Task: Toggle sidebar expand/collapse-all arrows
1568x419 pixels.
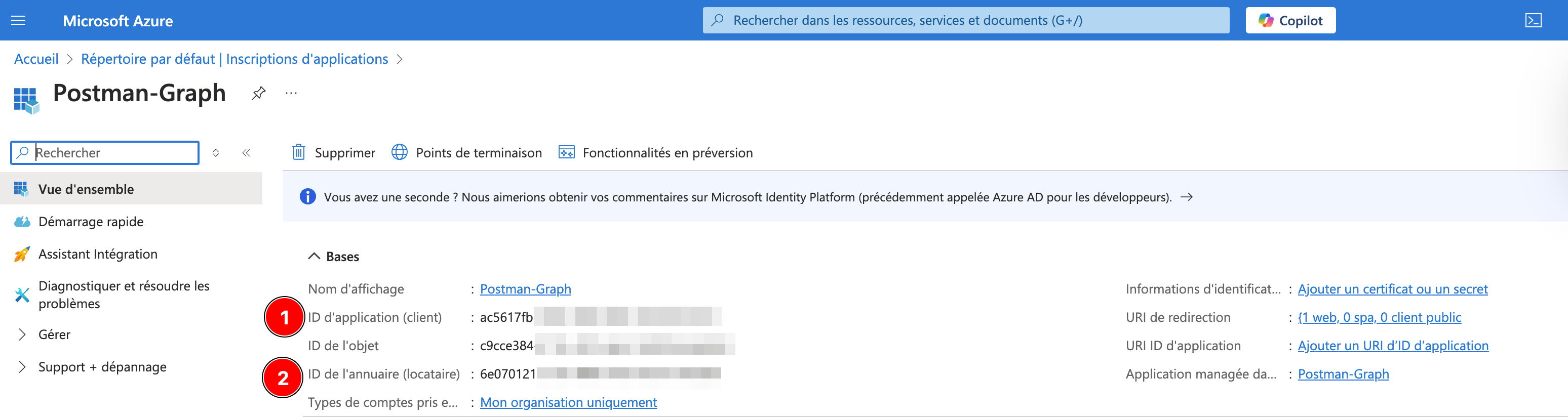Action: click(215, 153)
